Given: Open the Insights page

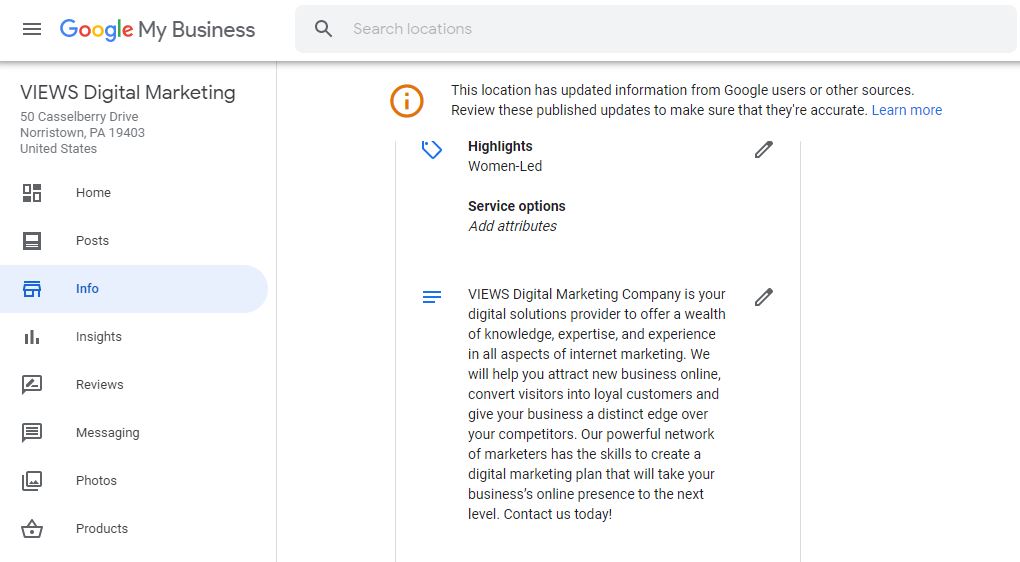Looking at the screenshot, I should (x=99, y=337).
